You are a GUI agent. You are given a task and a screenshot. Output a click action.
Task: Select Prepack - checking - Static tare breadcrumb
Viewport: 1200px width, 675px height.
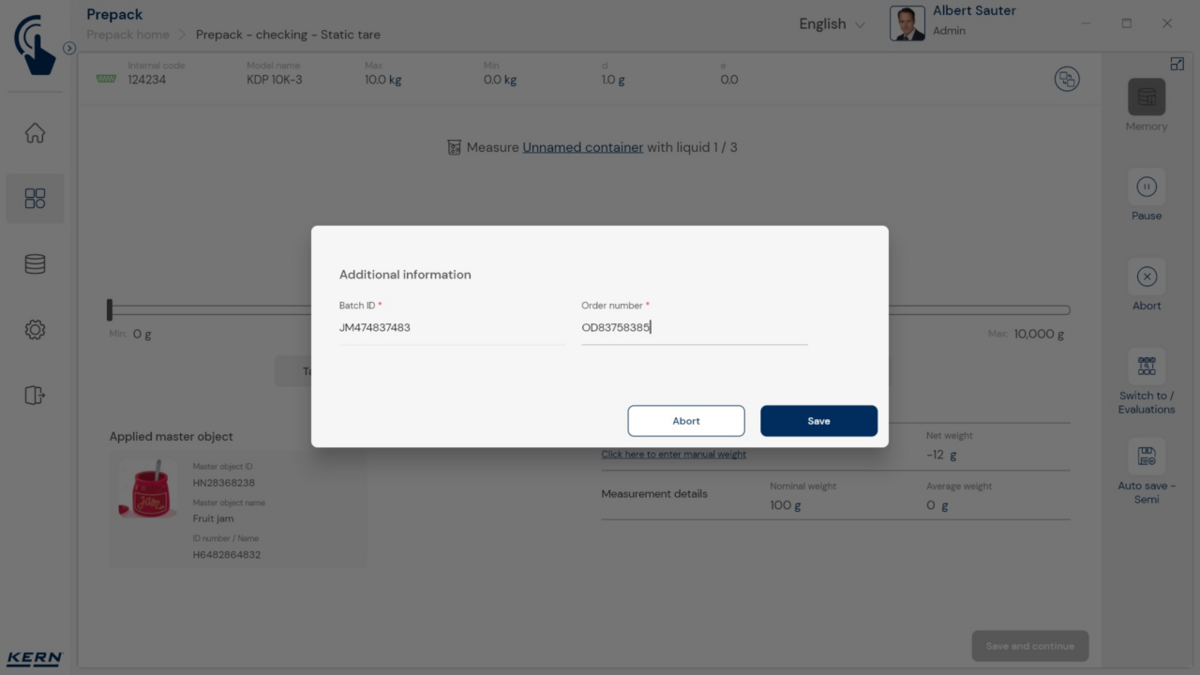click(x=288, y=34)
